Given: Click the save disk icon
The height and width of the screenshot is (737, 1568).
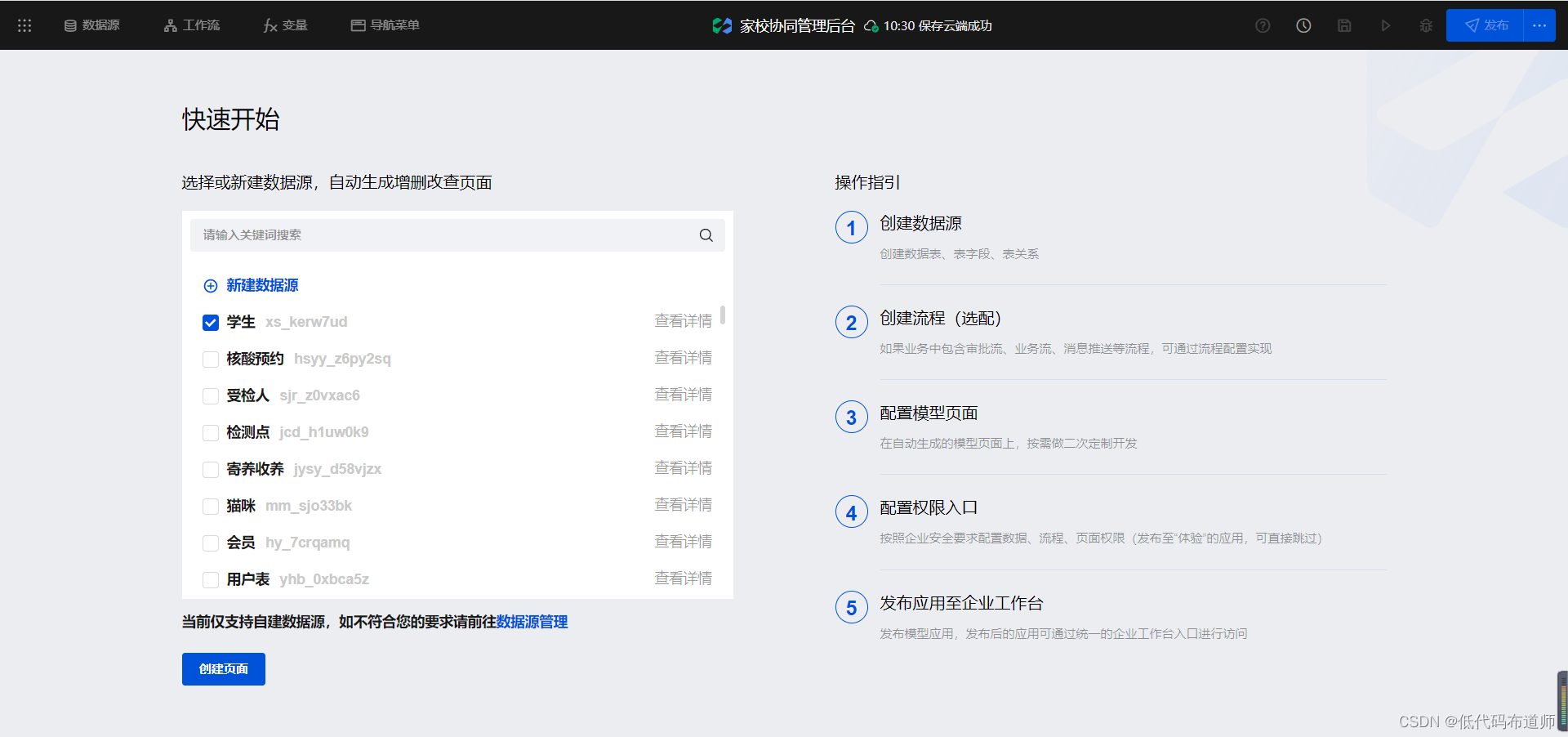Looking at the screenshot, I should tap(1344, 25).
